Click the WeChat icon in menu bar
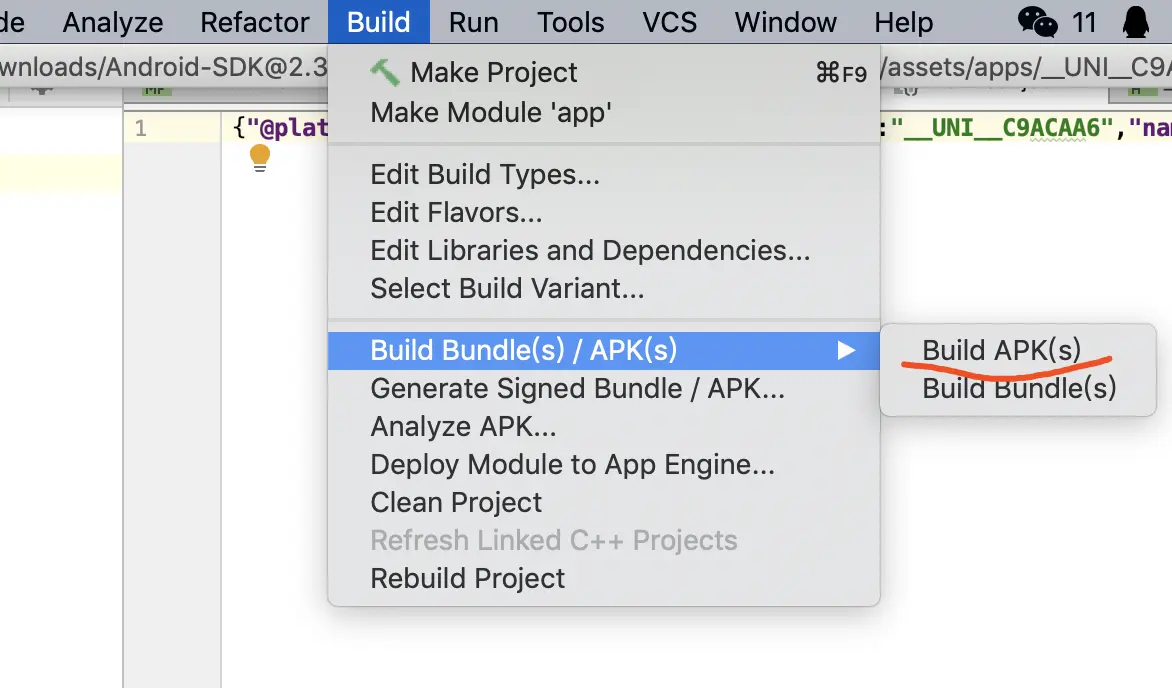This screenshot has height=688, width=1172. (1037, 22)
